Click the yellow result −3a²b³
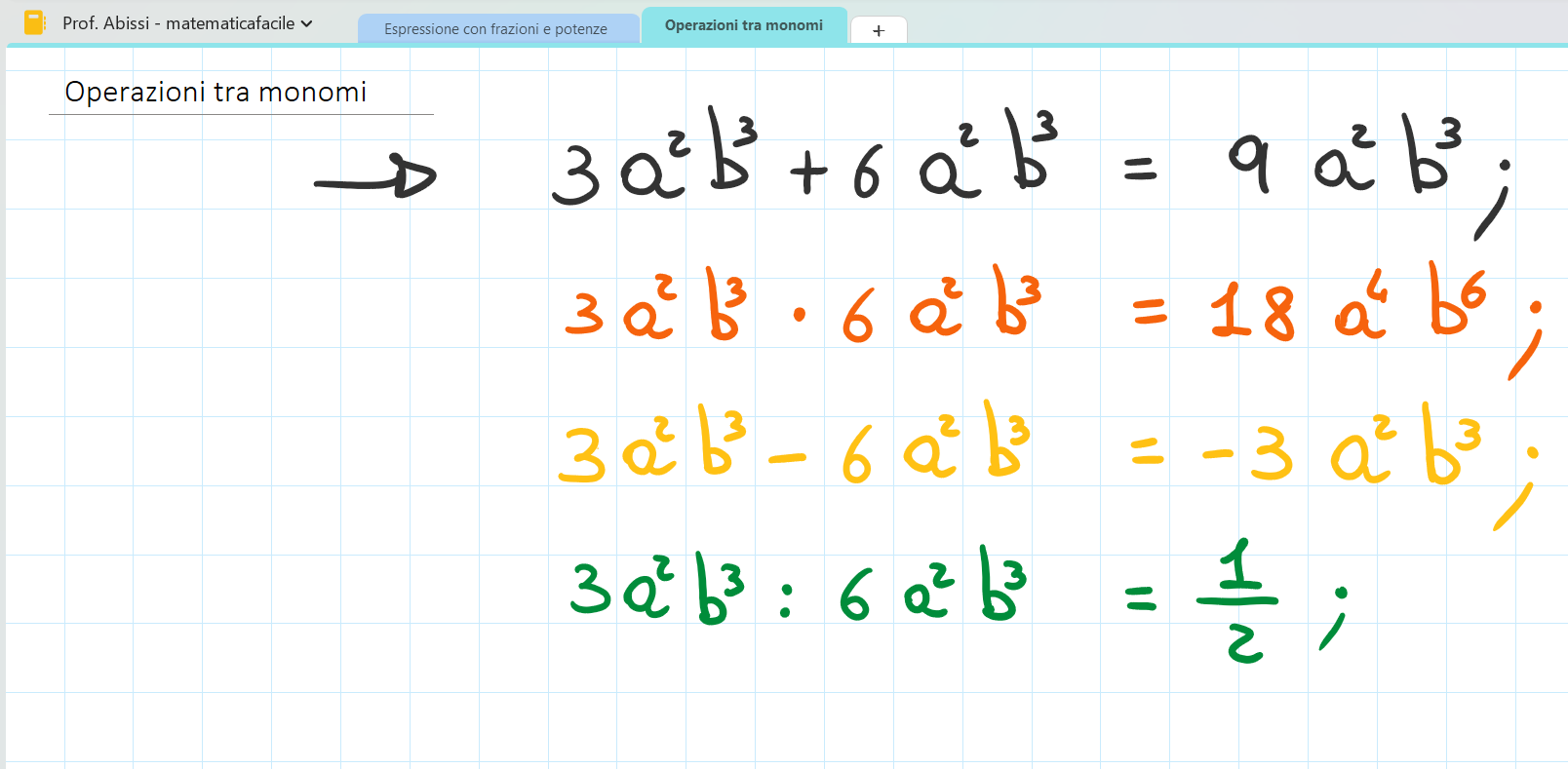 1341,448
